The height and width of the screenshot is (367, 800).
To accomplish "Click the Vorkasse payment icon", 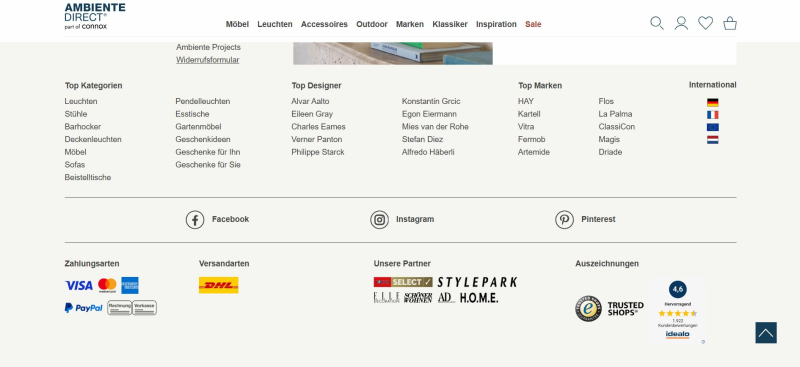I will tap(144, 308).
